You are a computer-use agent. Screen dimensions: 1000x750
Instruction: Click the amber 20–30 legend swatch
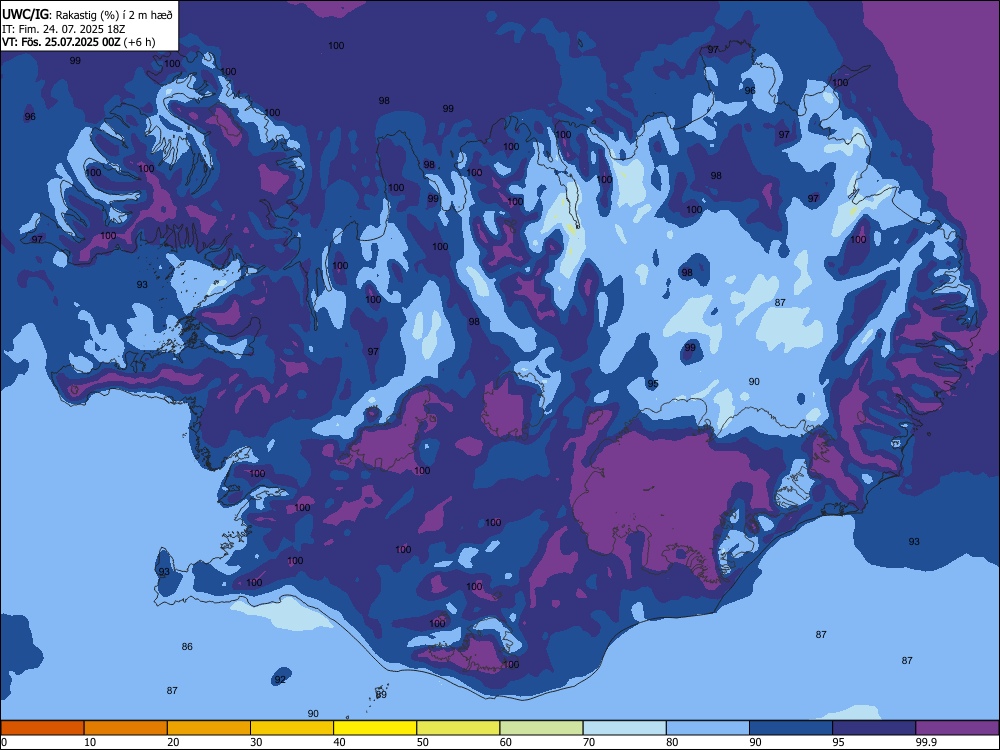pyautogui.click(x=209, y=728)
